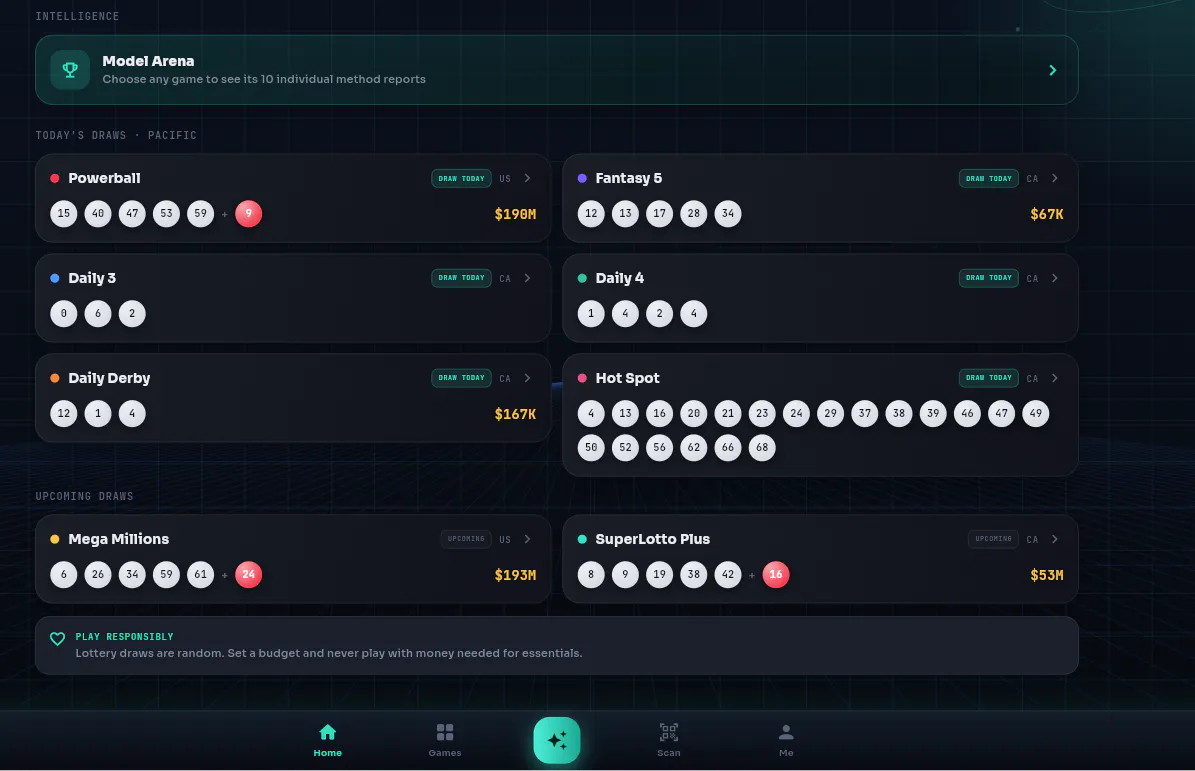
Task: Expand the Hot Spot card chevron
Action: 1055,378
